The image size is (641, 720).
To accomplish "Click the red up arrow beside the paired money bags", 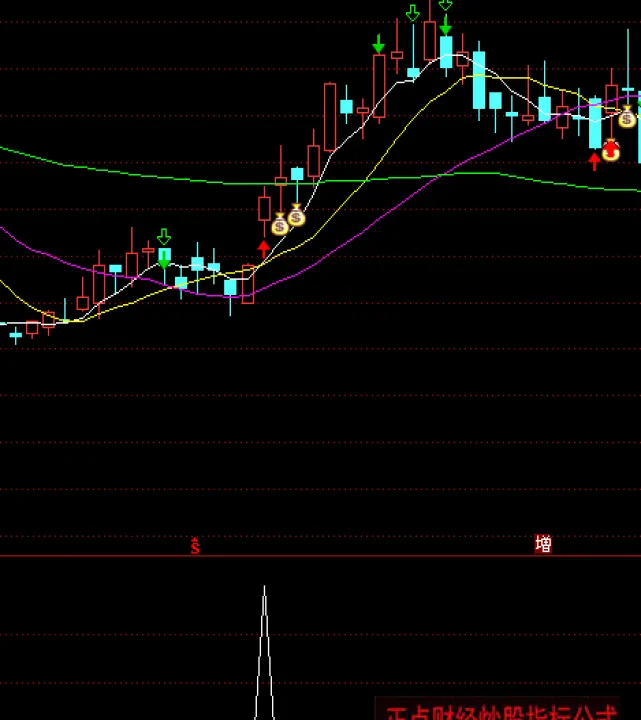I will click(264, 249).
